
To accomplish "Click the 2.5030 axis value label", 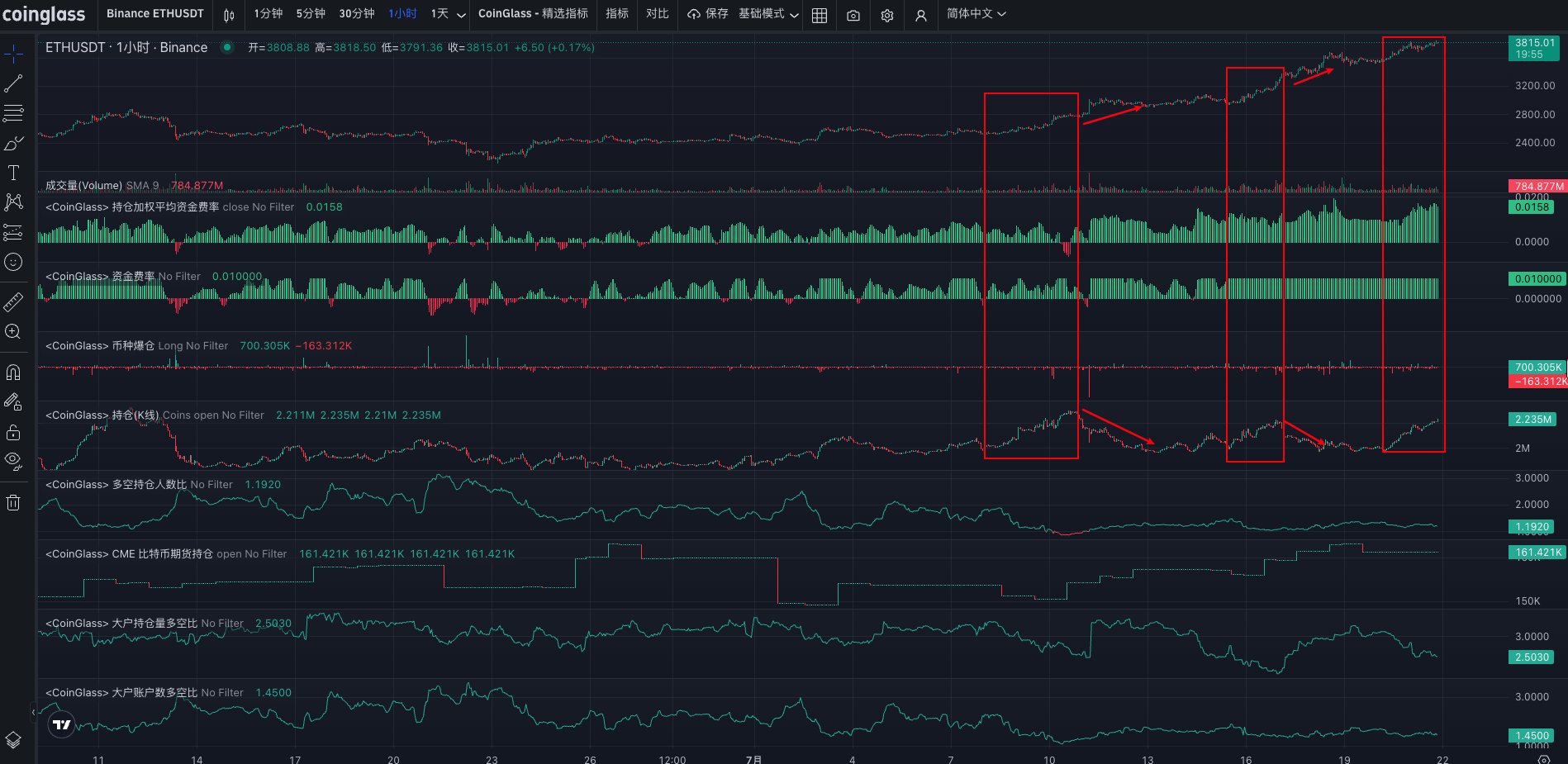I will [1532, 657].
